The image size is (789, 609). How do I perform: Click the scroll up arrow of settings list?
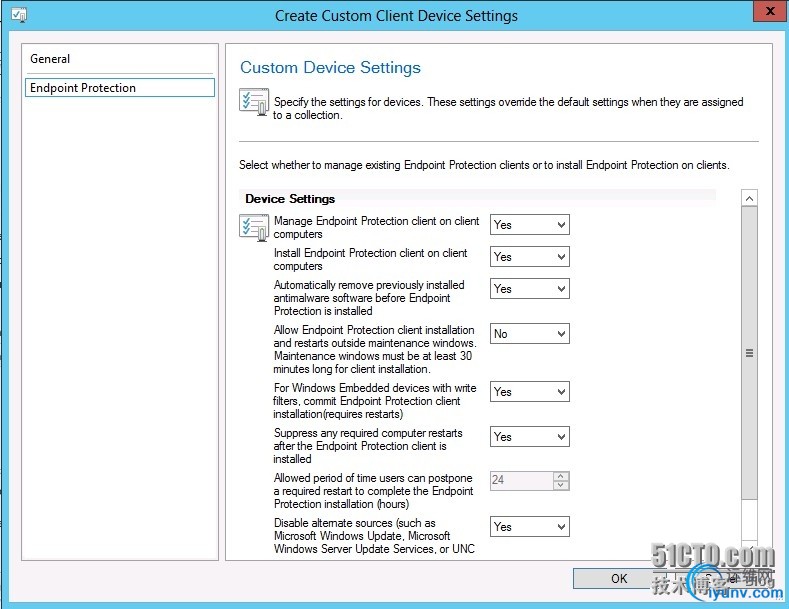tap(749, 198)
